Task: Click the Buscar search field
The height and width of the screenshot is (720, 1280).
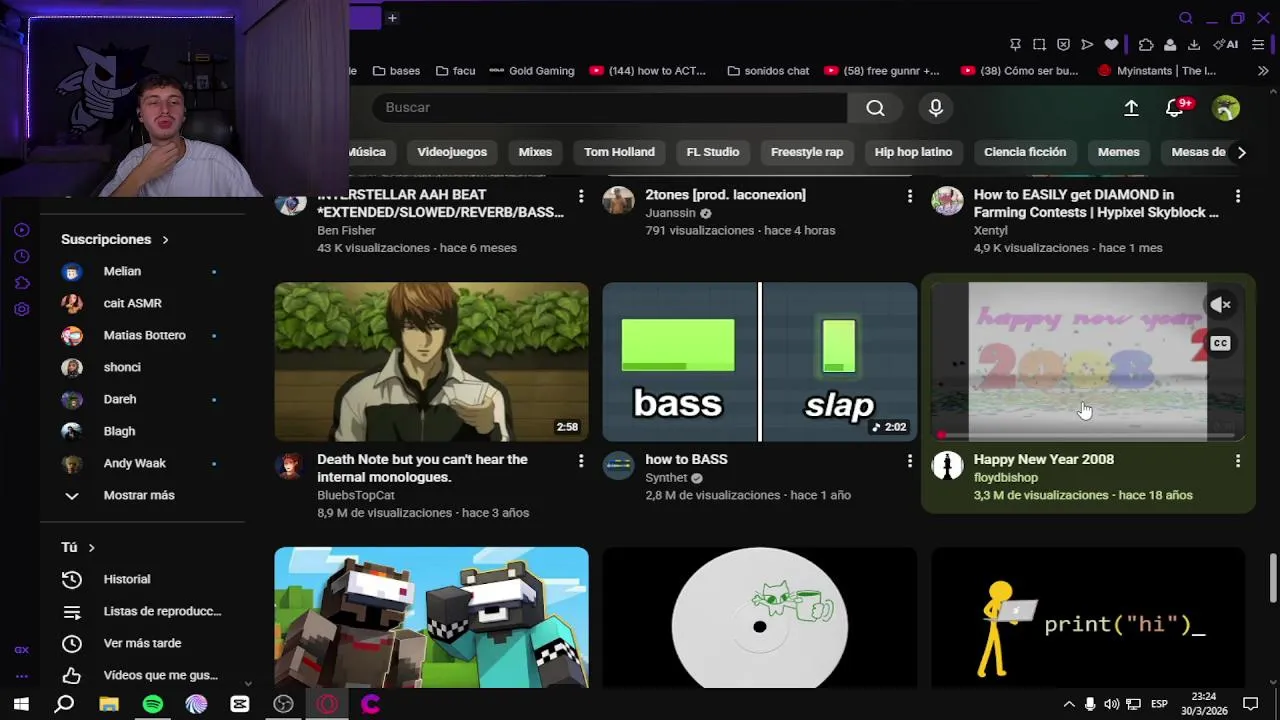Action: [x=610, y=108]
